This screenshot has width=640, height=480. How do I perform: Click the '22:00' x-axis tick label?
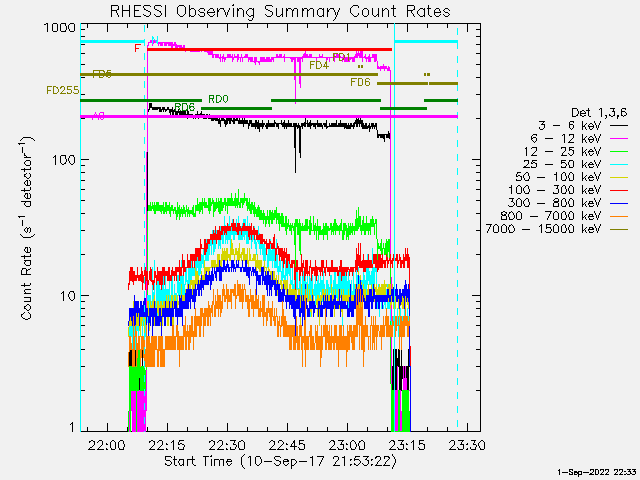[107, 445]
